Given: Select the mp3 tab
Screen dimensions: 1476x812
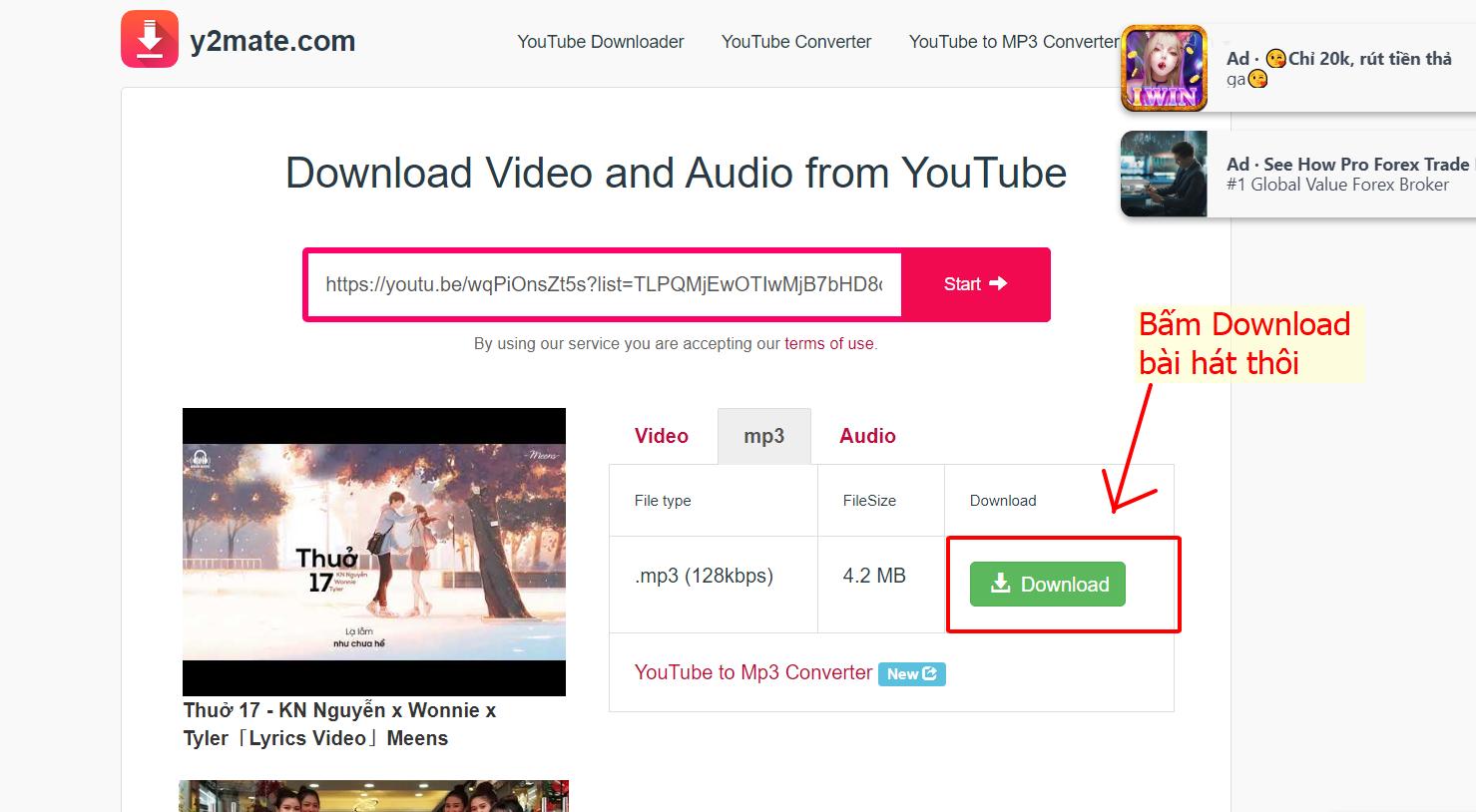Looking at the screenshot, I should (763, 436).
